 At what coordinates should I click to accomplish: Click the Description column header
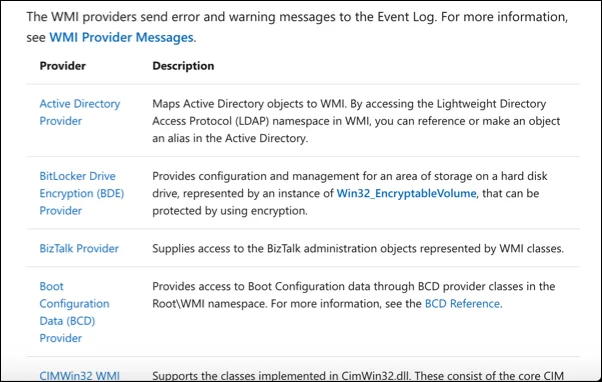click(183, 66)
